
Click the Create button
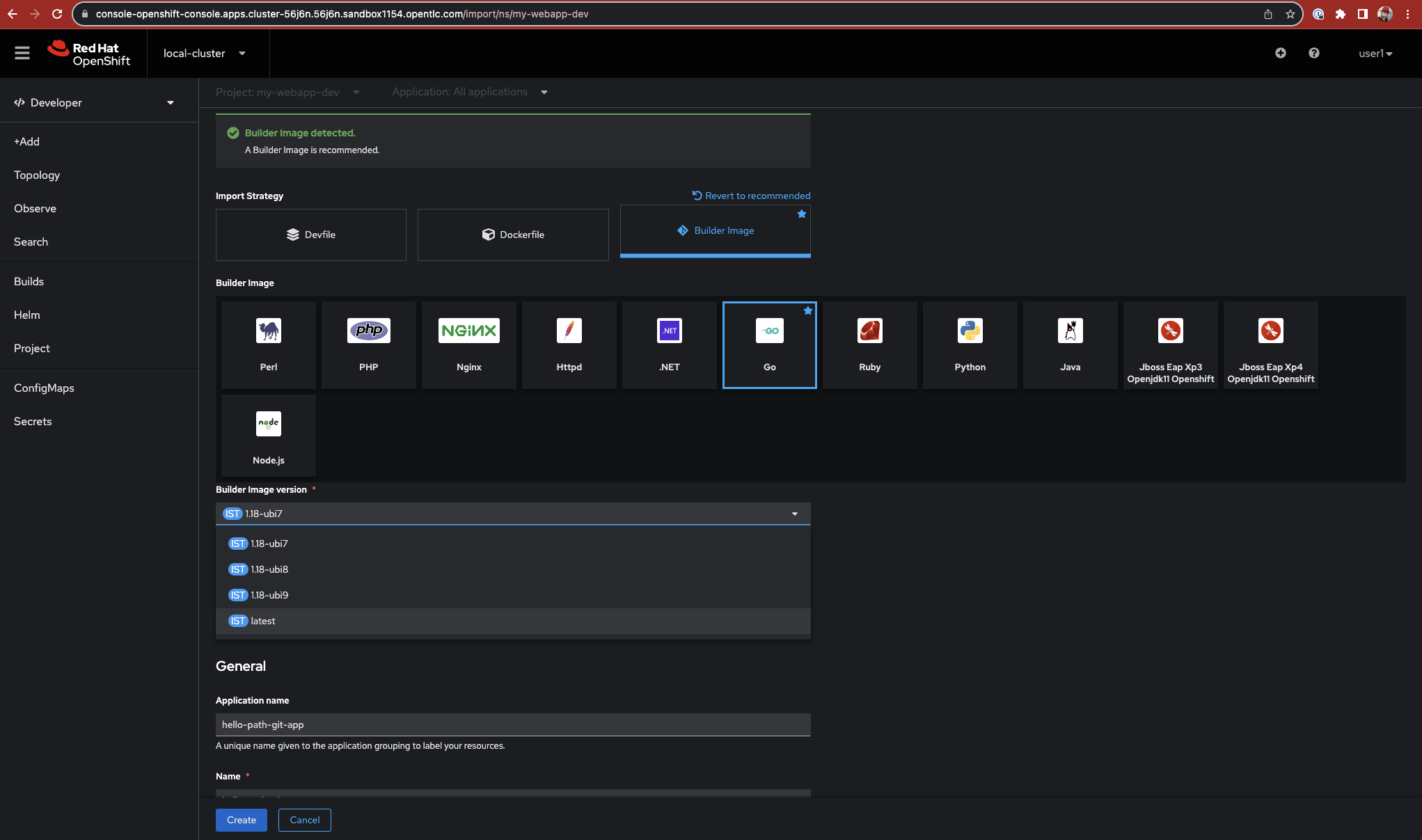pos(241,820)
